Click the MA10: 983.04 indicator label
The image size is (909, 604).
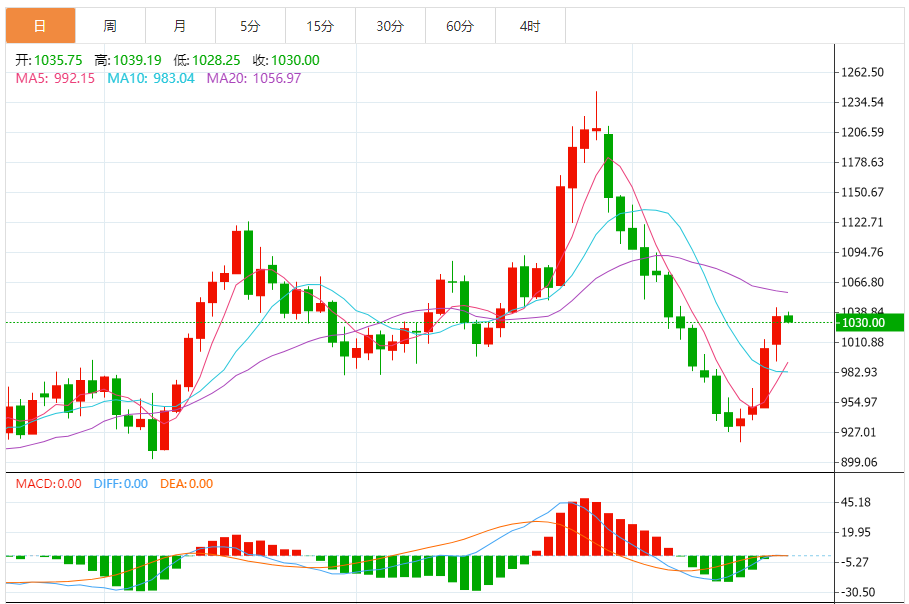(x=151, y=78)
